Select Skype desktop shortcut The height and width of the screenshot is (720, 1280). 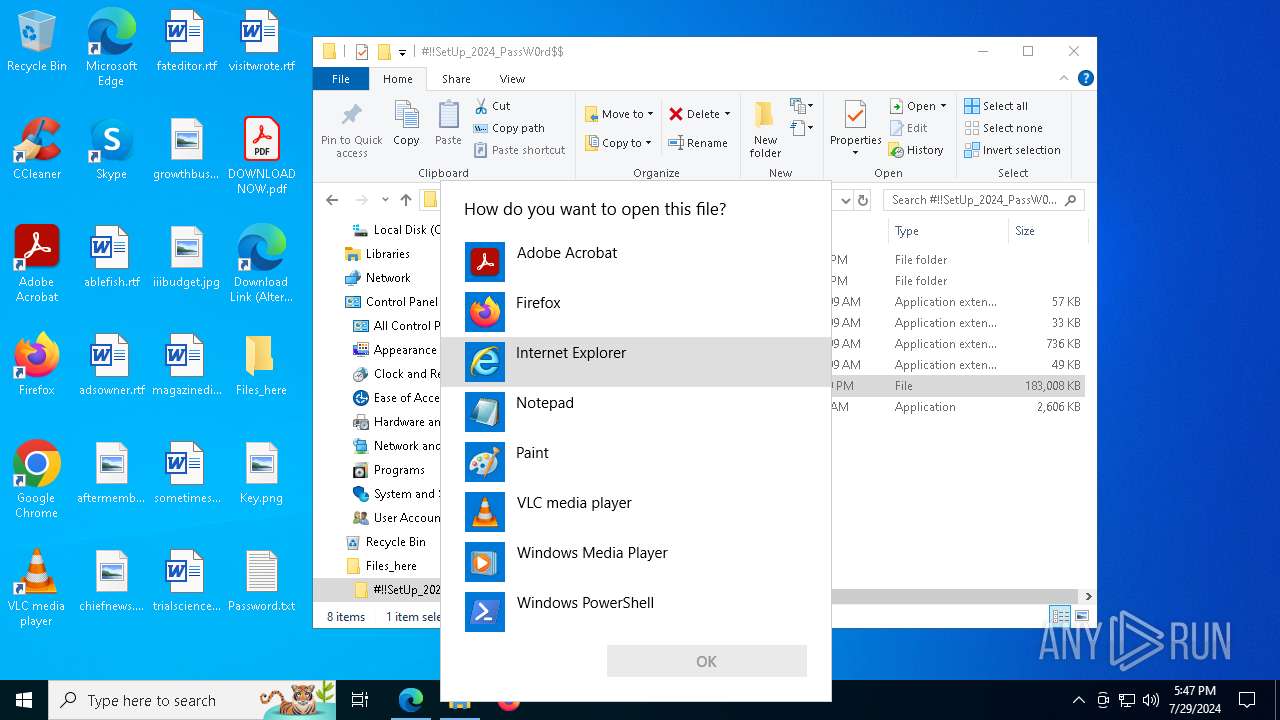tap(111, 149)
